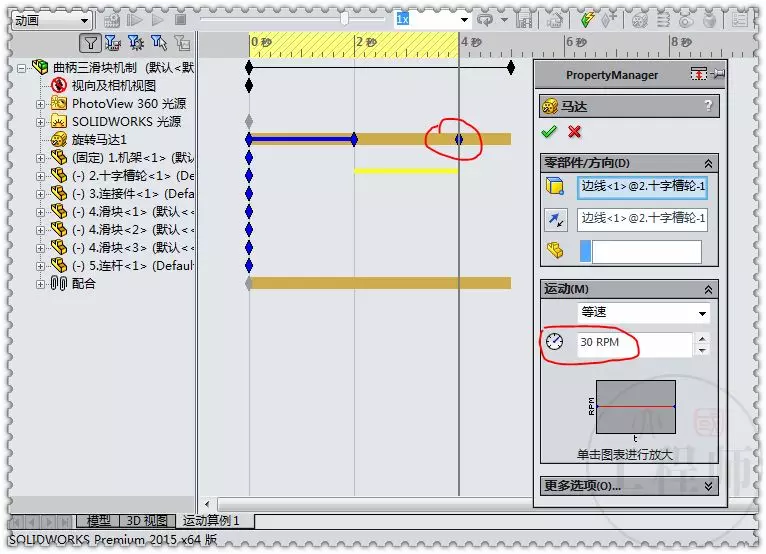Increase motor speed with up spinner
The width and height of the screenshot is (766, 554).
702,338
